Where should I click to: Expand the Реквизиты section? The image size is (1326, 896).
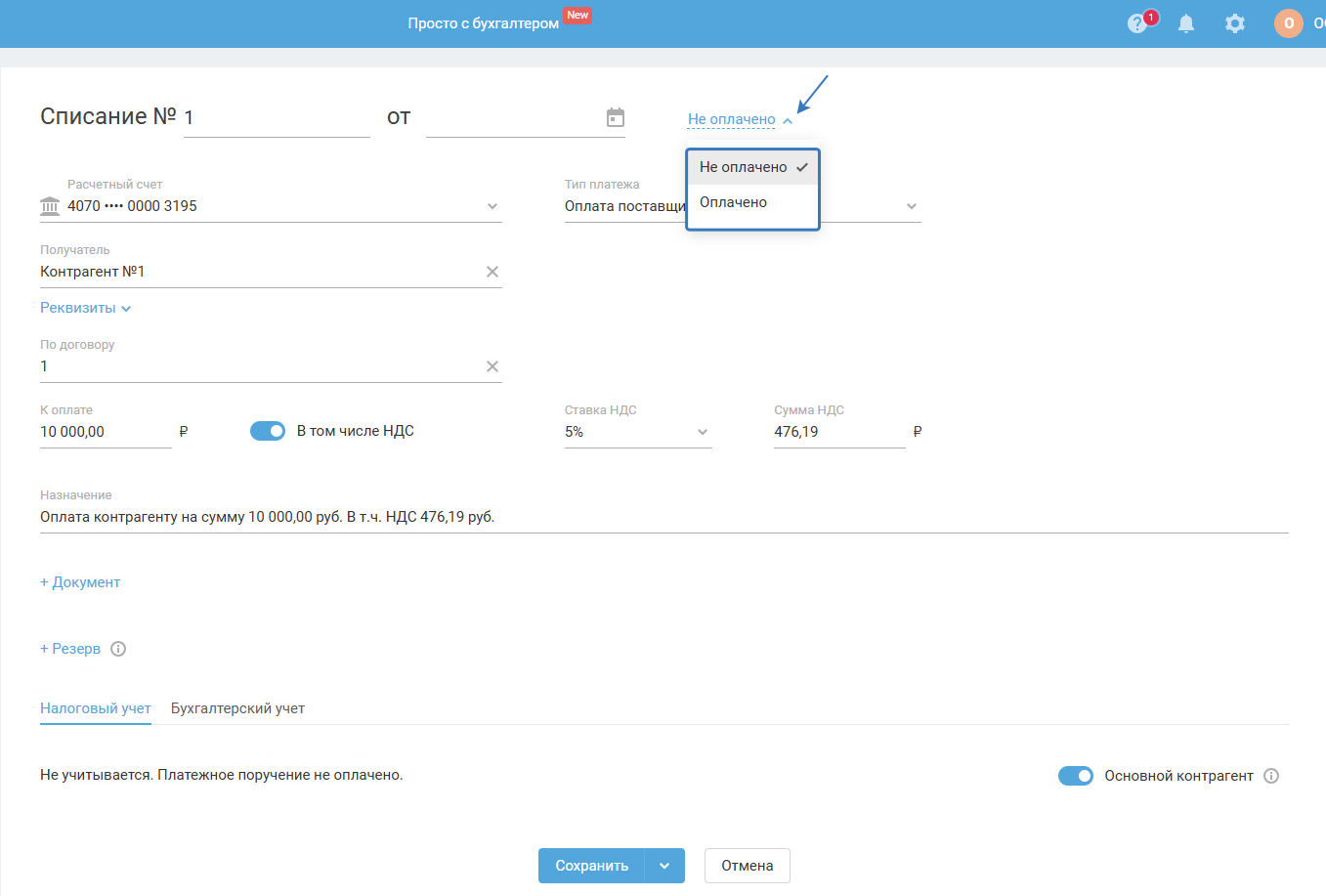(86, 308)
